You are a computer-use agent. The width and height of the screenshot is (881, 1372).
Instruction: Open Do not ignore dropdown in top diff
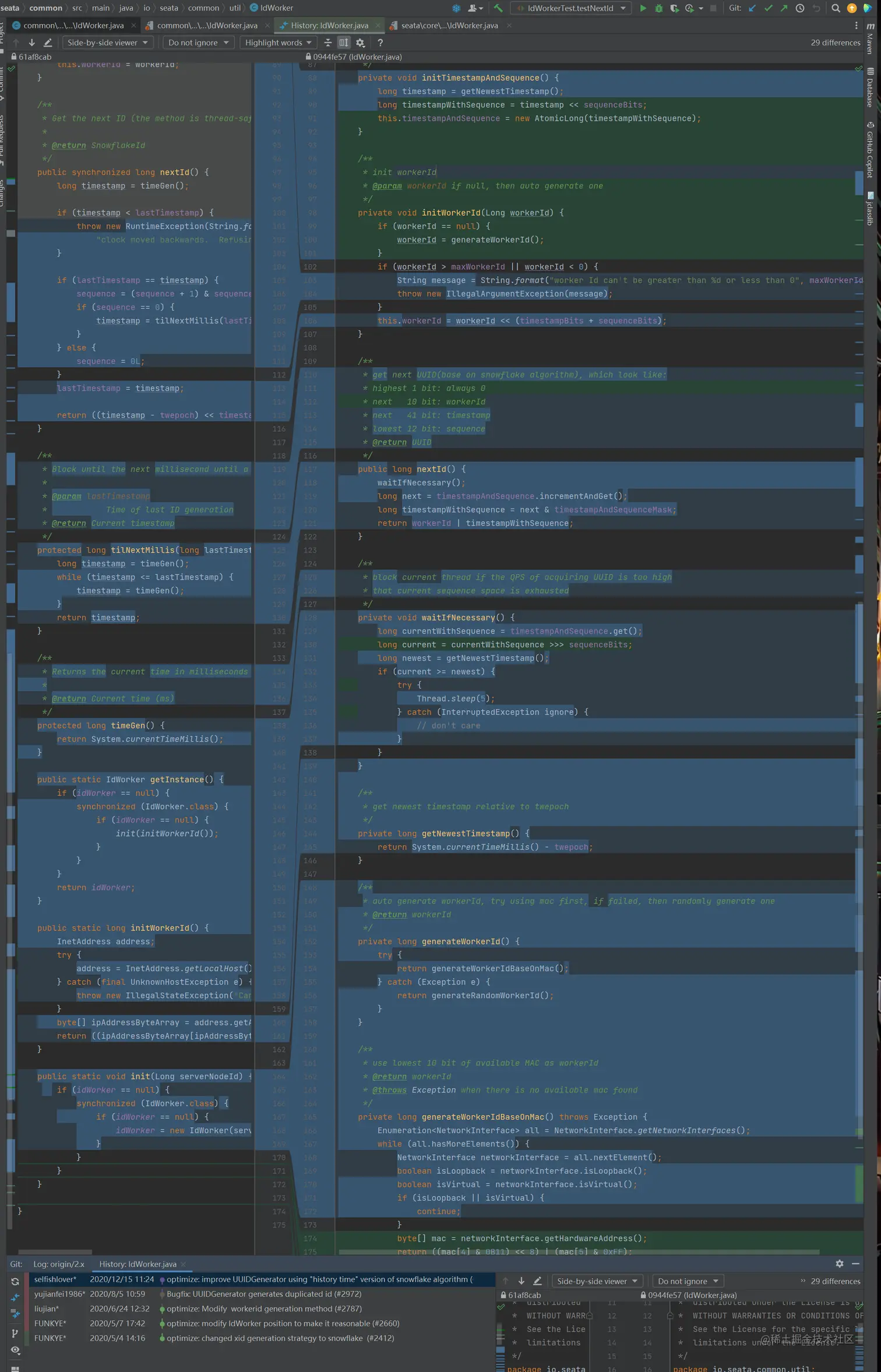tap(198, 43)
